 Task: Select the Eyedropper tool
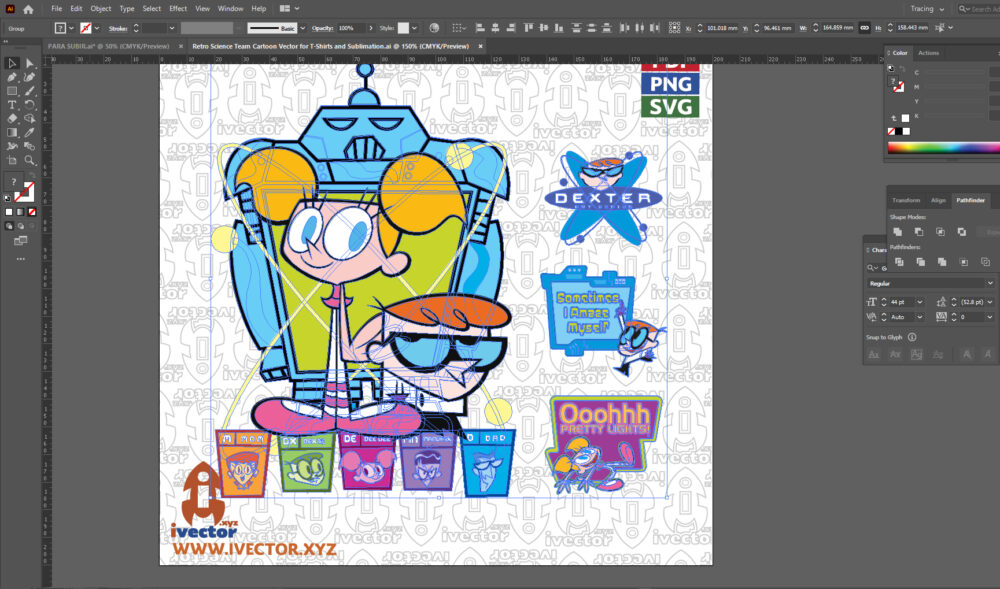tap(29, 133)
